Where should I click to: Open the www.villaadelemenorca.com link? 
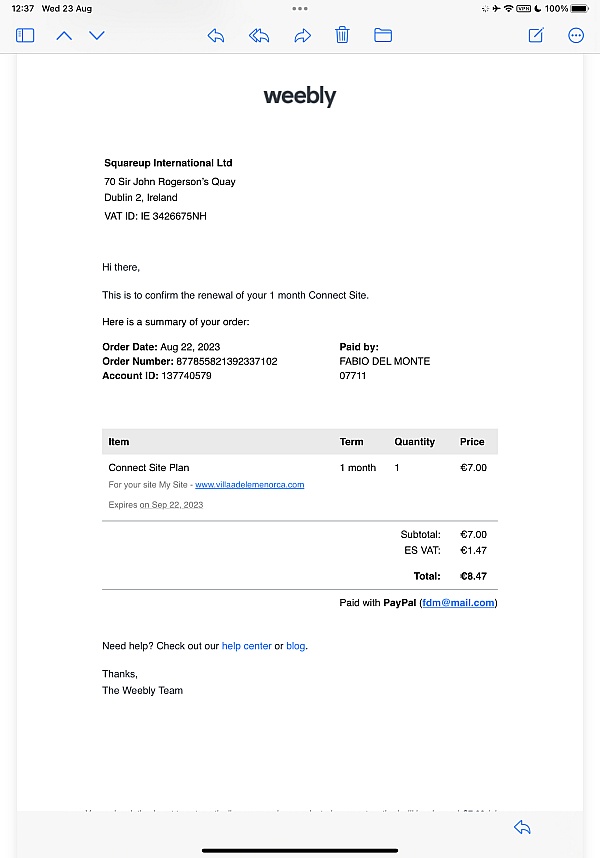coord(249,485)
